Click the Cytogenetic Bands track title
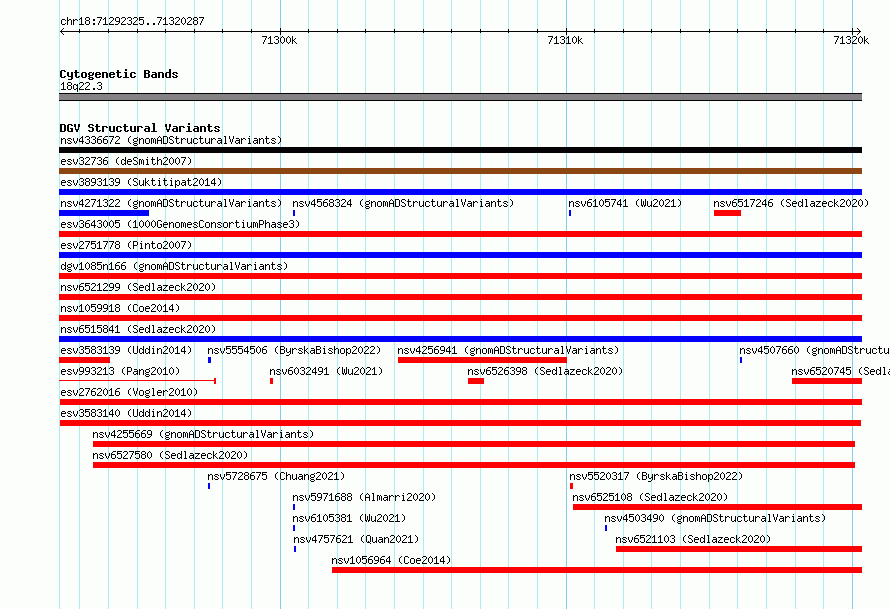The width and height of the screenshot is (890, 609). (119, 74)
